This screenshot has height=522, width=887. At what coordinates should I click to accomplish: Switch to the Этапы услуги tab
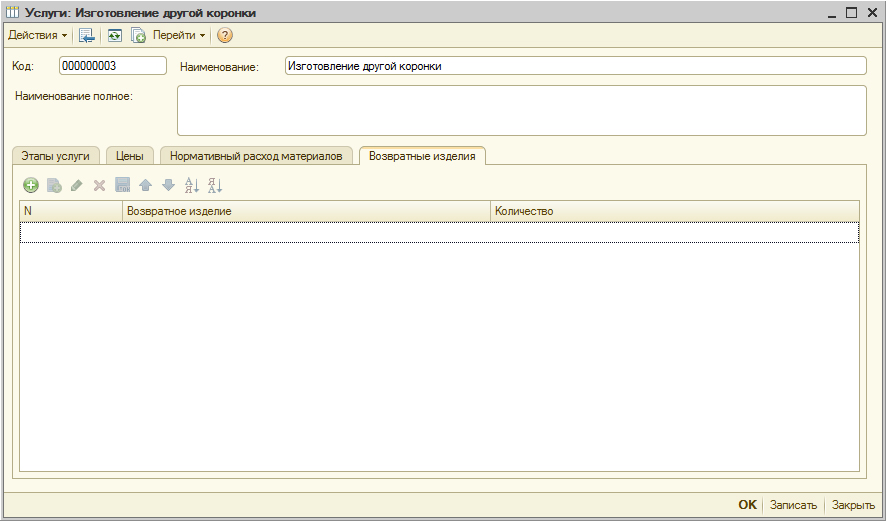[56, 156]
